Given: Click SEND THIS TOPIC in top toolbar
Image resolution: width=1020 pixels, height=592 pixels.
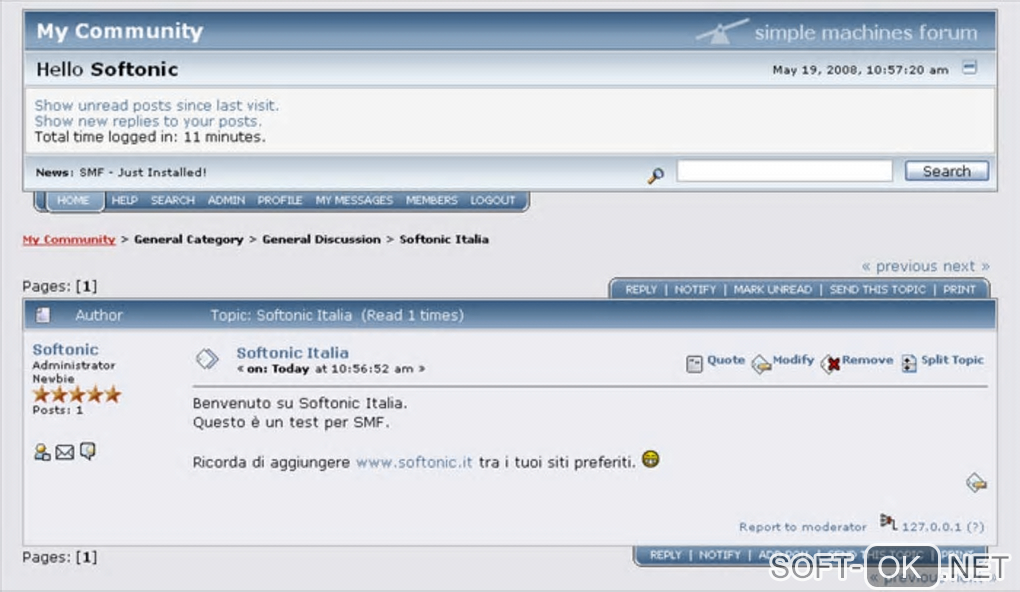Looking at the screenshot, I should (x=878, y=289).
